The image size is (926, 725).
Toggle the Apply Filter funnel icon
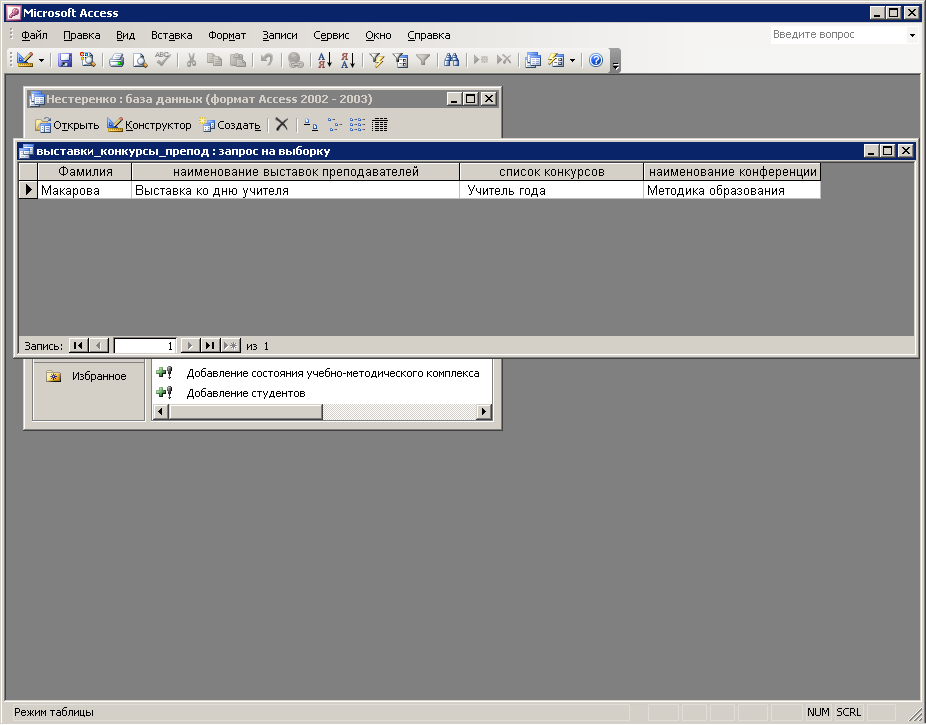coord(423,60)
